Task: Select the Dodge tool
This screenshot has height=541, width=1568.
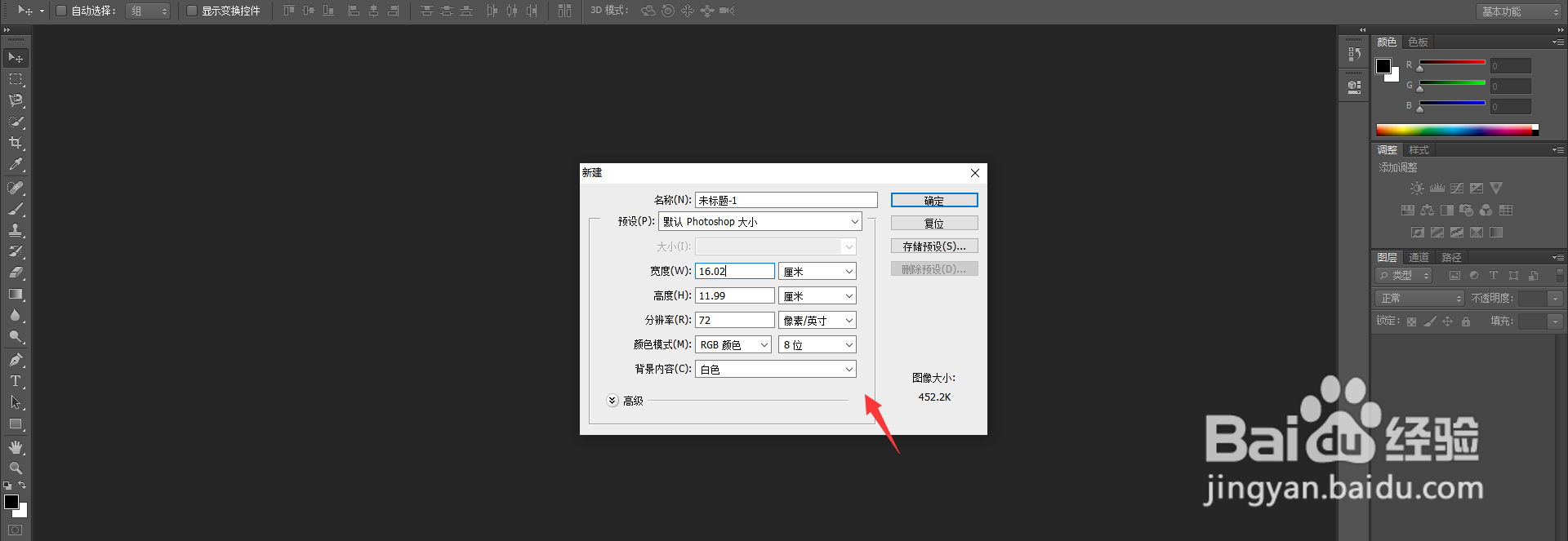Action: 16,336
